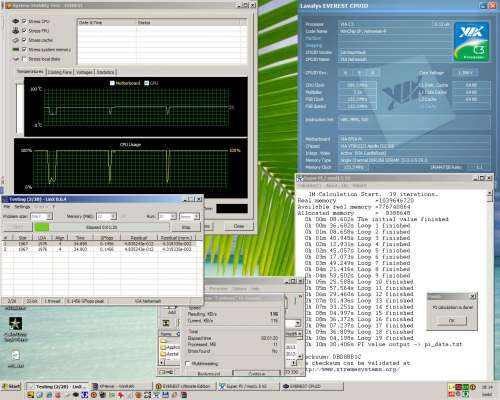Switch to the Cooling Fans tab
The height and width of the screenshot is (400, 500).
click(x=60, y=72)
